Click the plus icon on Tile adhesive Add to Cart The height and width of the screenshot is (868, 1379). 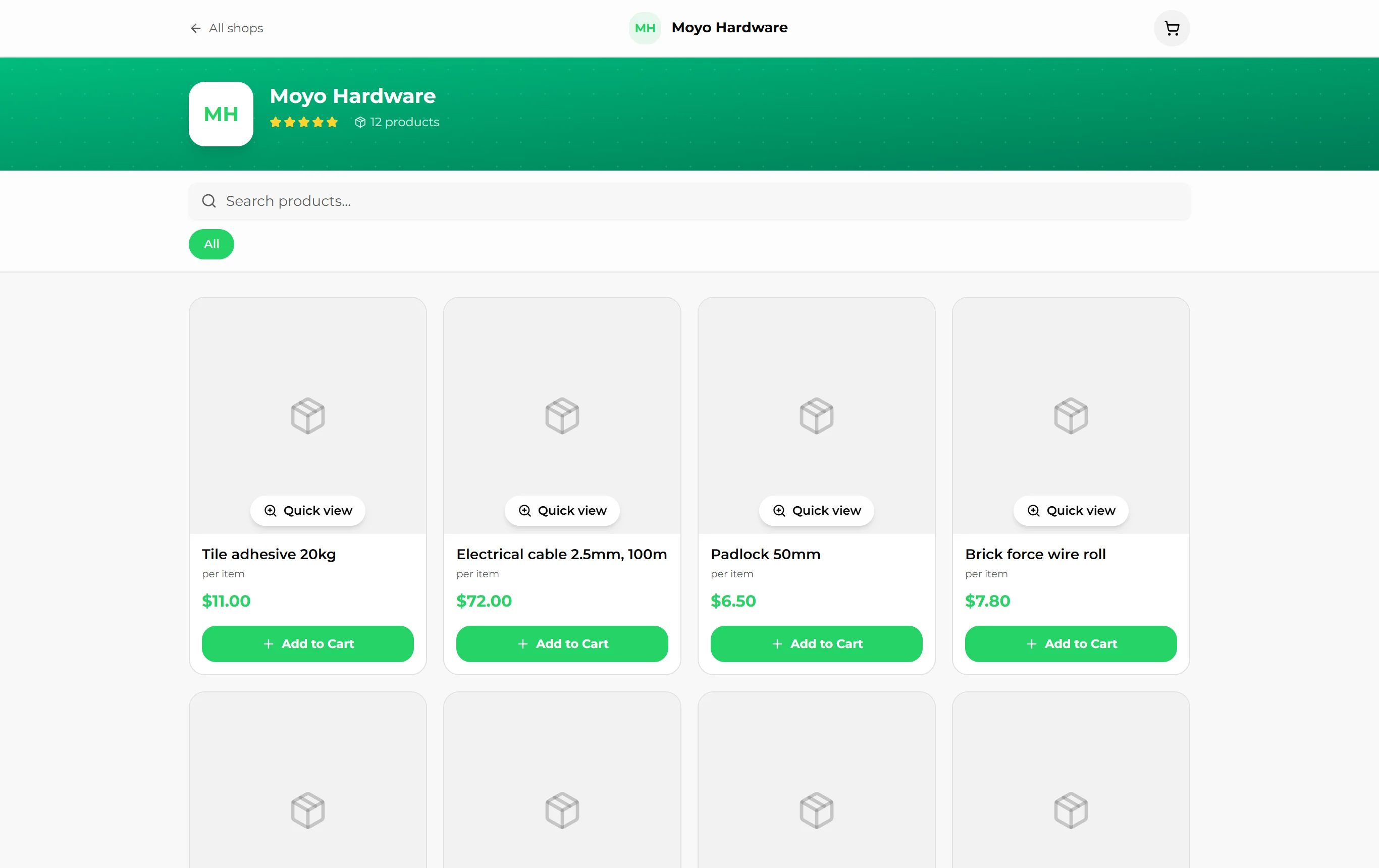tap(268, 643)
